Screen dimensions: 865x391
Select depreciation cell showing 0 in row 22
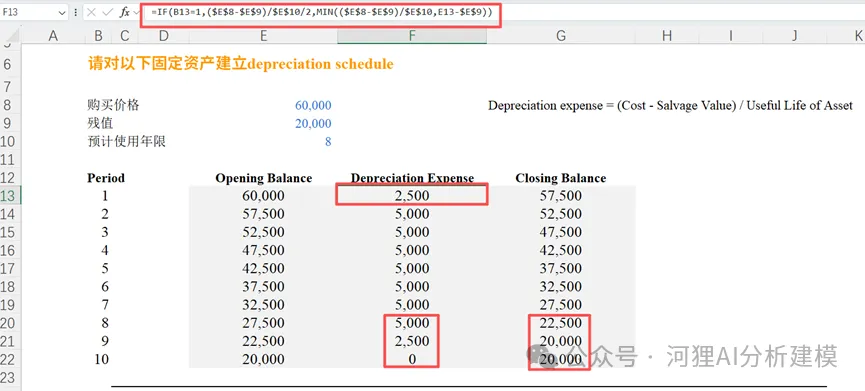pos(412,359)
